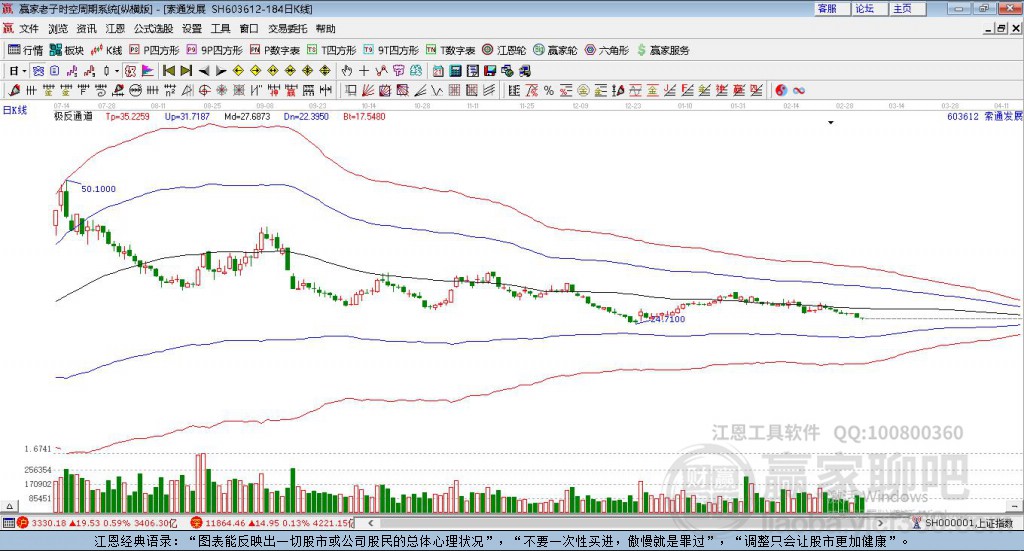
Task: Select the yin-yang symbol tool
Action: (781, 91)
